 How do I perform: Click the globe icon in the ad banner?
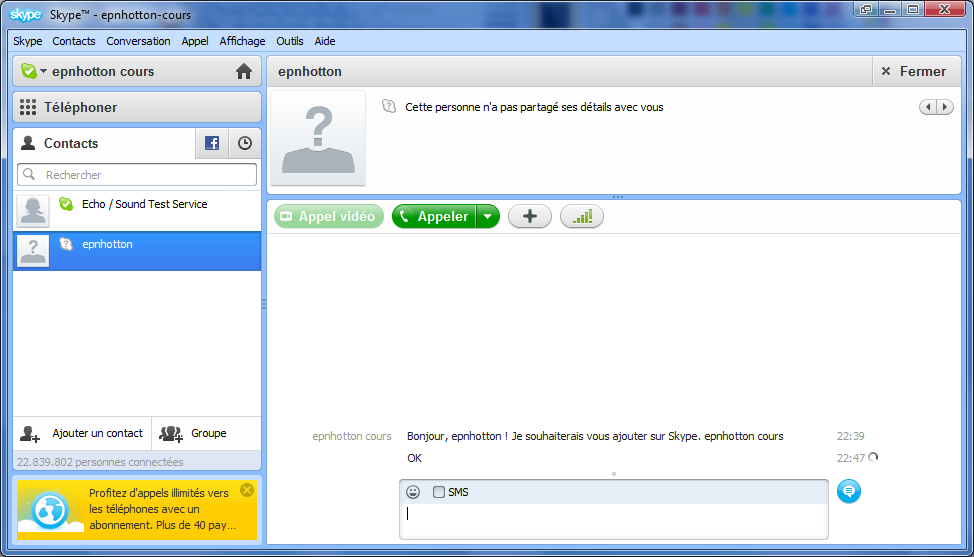coord(50,511)
